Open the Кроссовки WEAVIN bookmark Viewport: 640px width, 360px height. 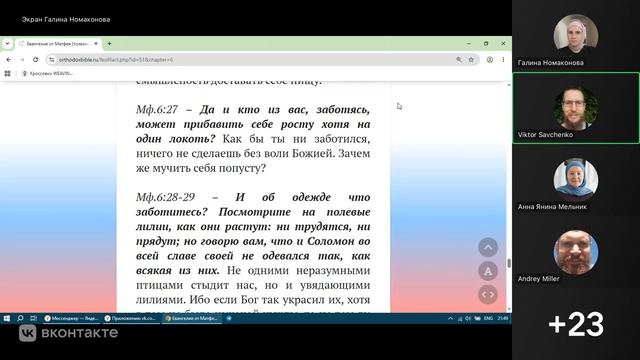click(48, 73)
